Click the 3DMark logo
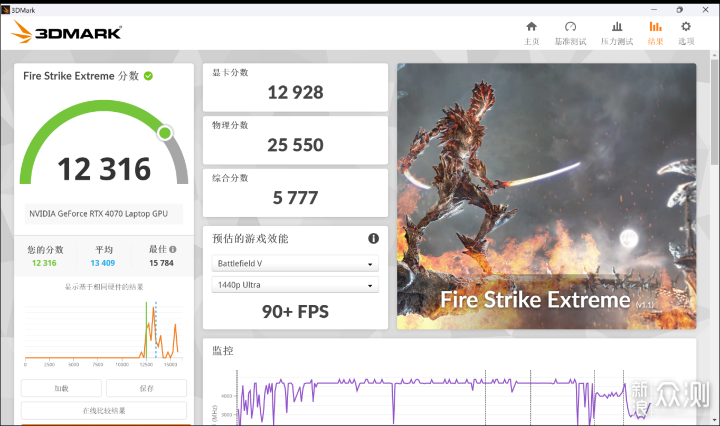Viewport: 720px width, 426px height. pos(67,32)
